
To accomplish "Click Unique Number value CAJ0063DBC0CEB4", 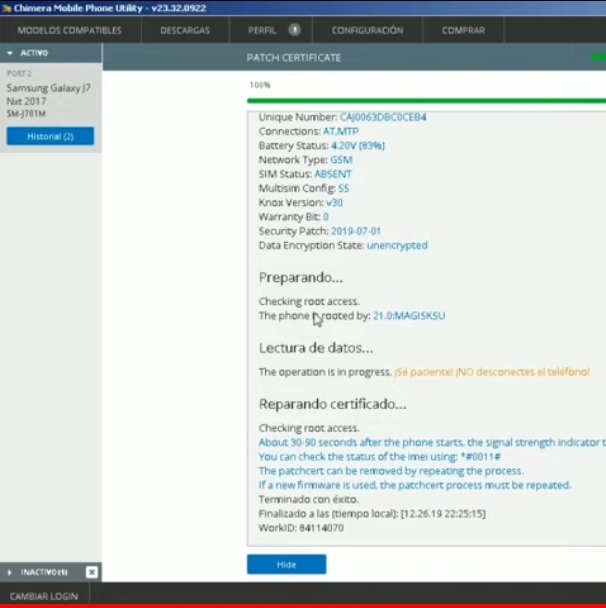I will (383, 117).
